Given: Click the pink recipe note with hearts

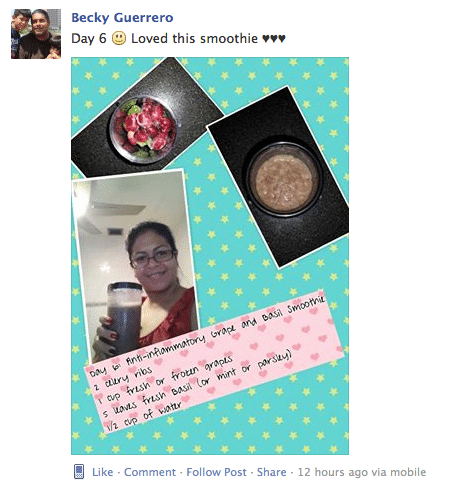Looking at the screenshot, I should click(213, 362).
